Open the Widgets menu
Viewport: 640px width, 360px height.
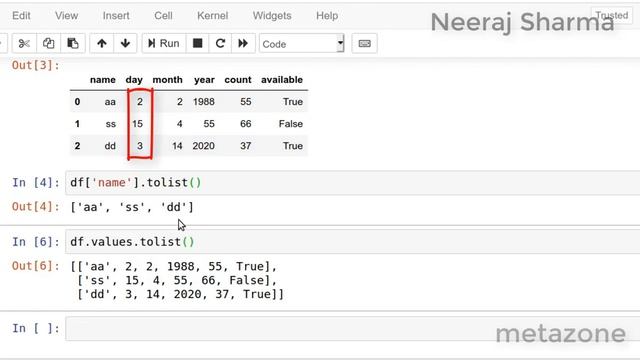[x=272, y=16]
